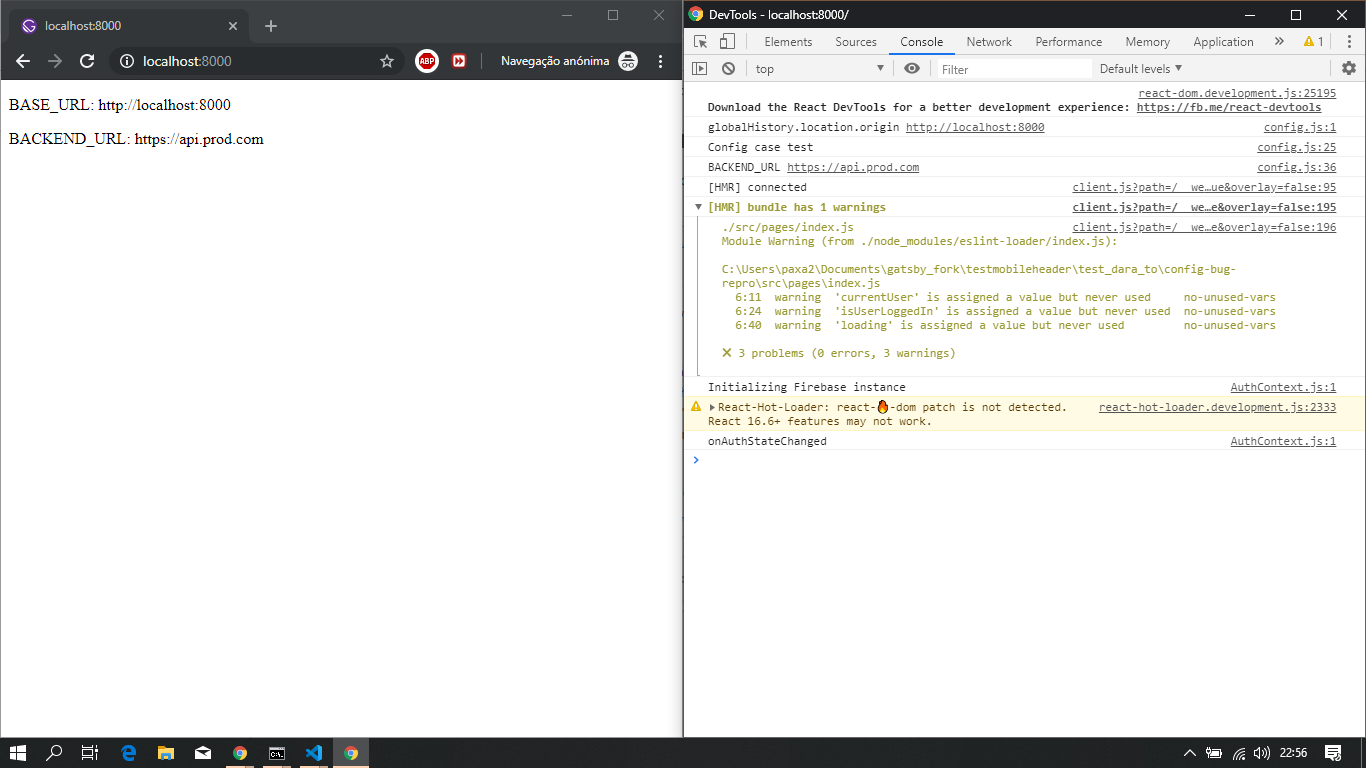Switch to the Network tab
The width and height of the screenshot is (1366, 768).
click(x=988, y=42)
